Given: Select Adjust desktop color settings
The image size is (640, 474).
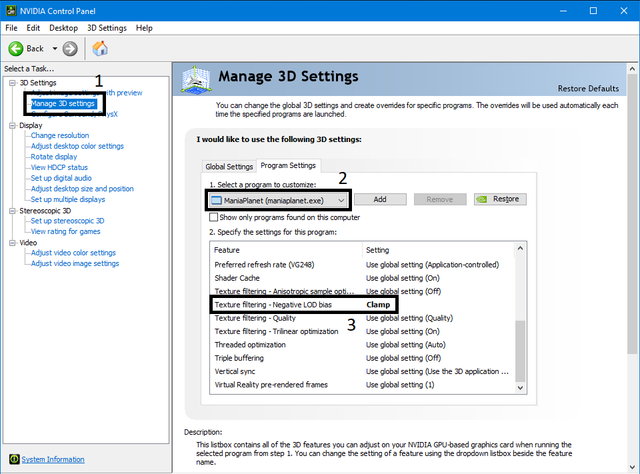Looking at the screenshot, I should coord(77,146).
